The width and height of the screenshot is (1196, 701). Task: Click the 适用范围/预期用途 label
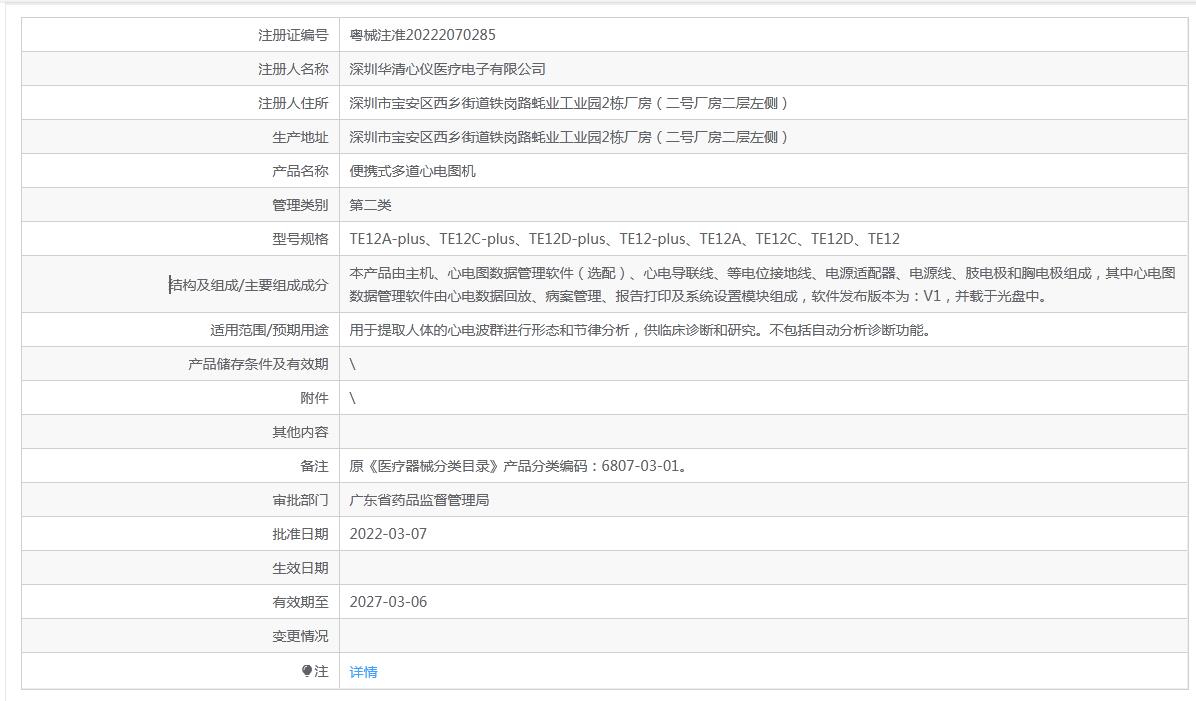point(269,330)
